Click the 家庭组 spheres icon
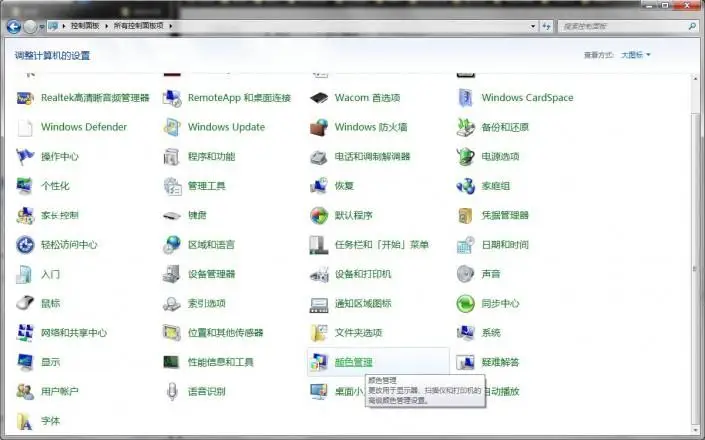The width and height of the screenshot is (705, 440). [465, 186]
